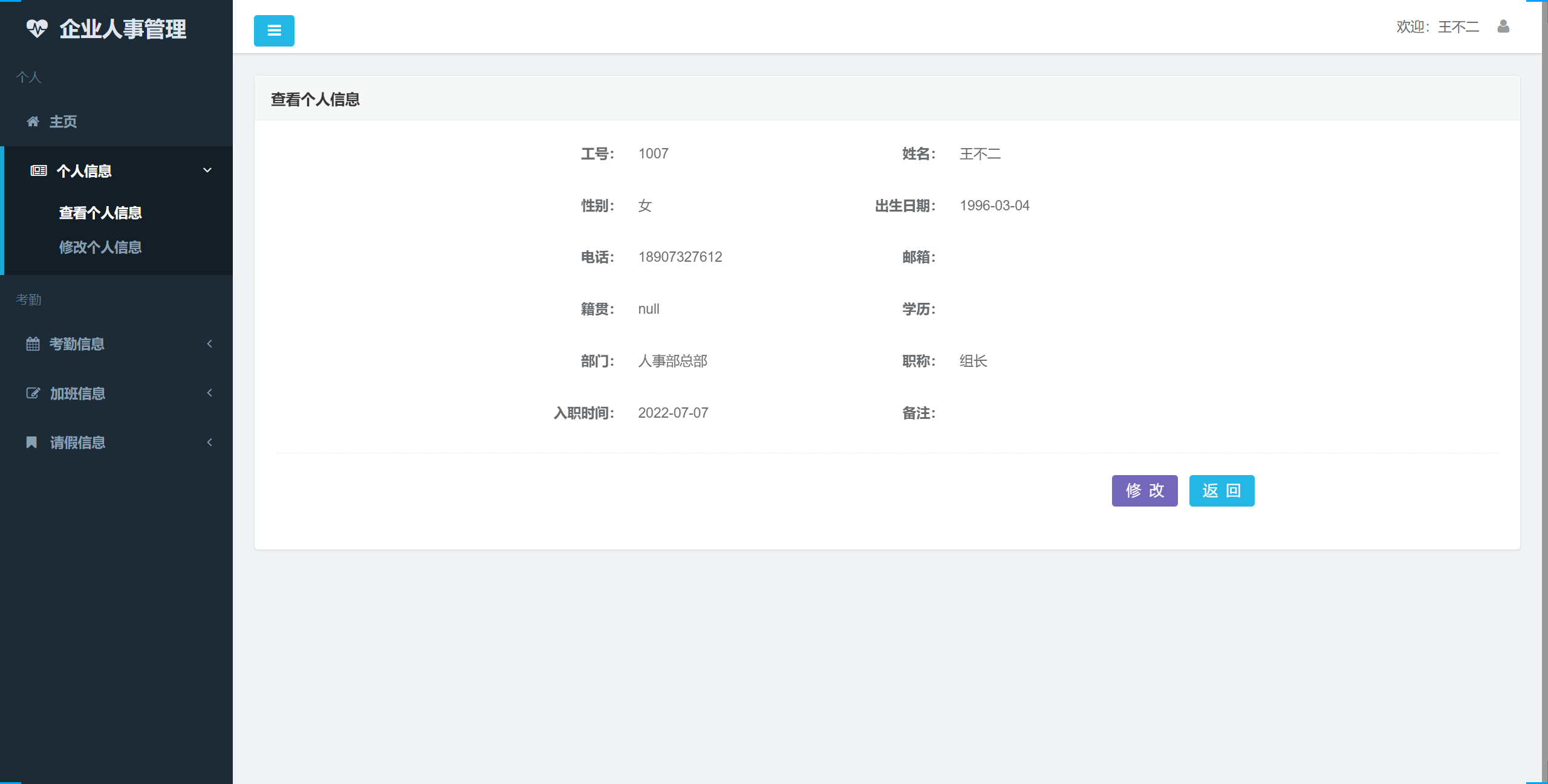This screenshot has width=1548, height=784.
Task: Expand the 考勤信息 arrow
Action: [210, 344]
